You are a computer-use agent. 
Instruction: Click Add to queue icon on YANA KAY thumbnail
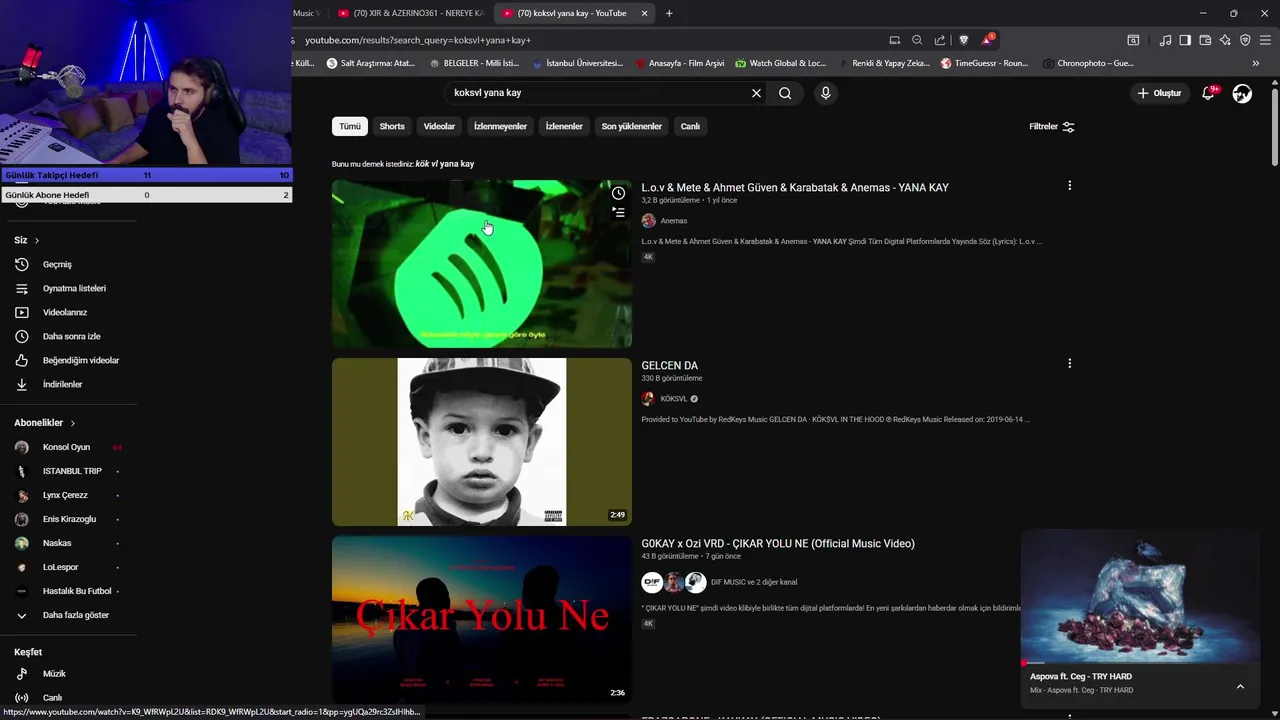click(x=618, y=212)
